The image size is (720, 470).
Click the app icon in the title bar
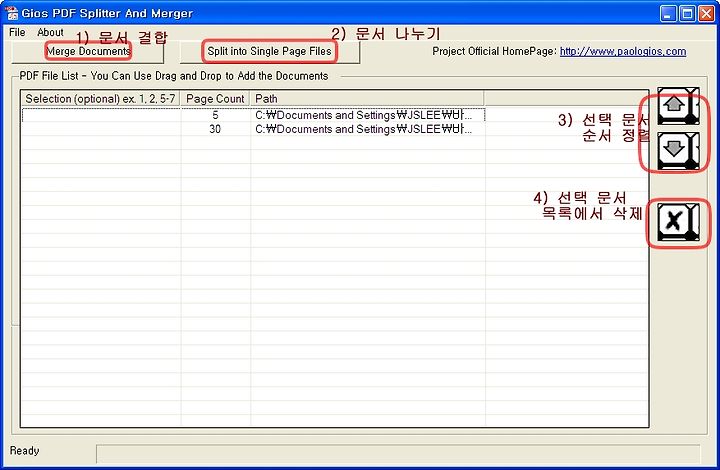[11, 13]
